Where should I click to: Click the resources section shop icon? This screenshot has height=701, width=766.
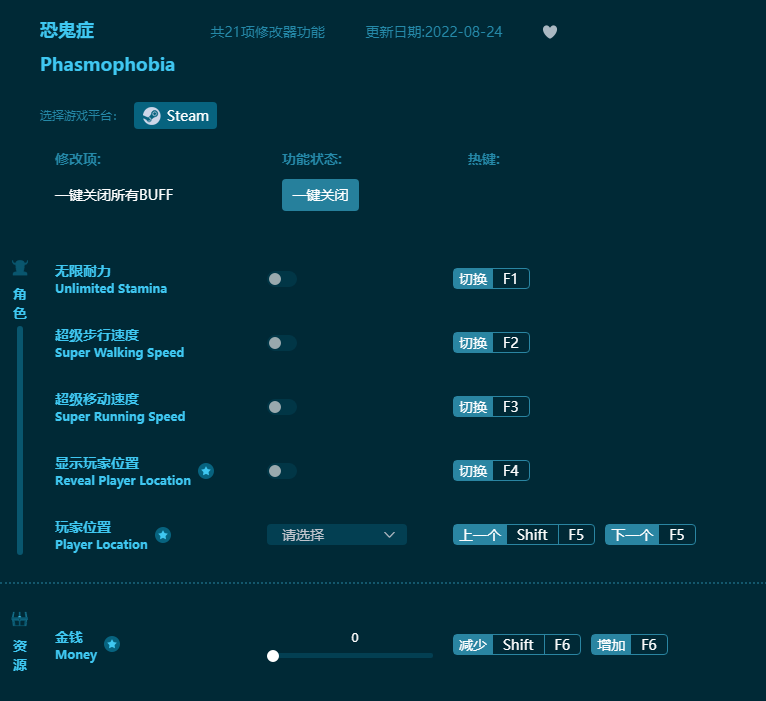coord(20,619)
